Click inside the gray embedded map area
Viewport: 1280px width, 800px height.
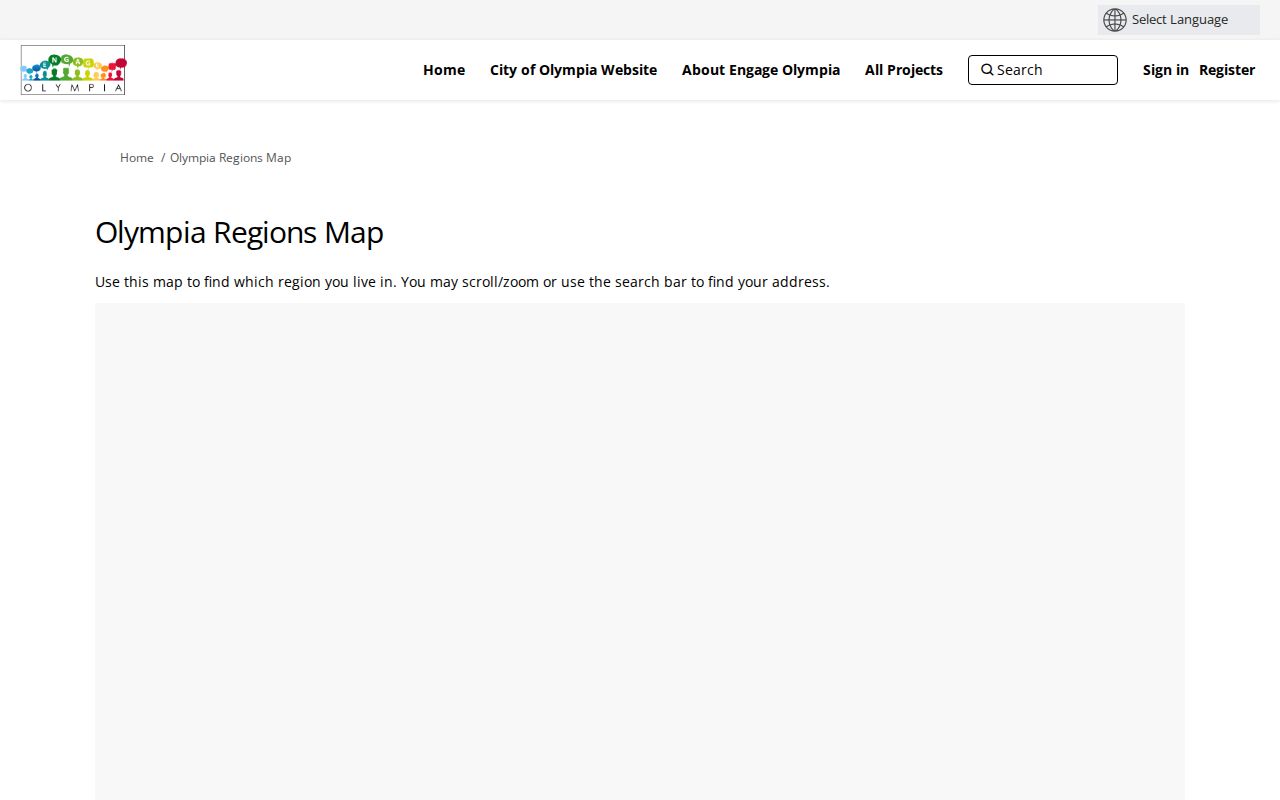tap(640, 551)
